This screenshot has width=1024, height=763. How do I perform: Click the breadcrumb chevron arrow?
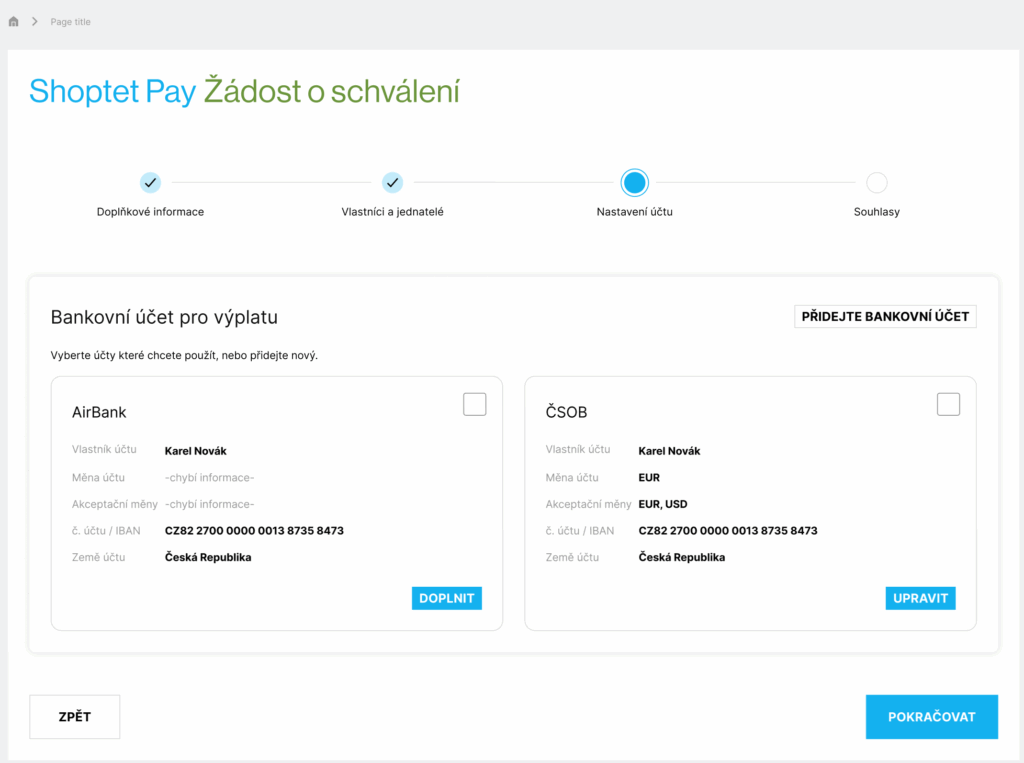34,21
